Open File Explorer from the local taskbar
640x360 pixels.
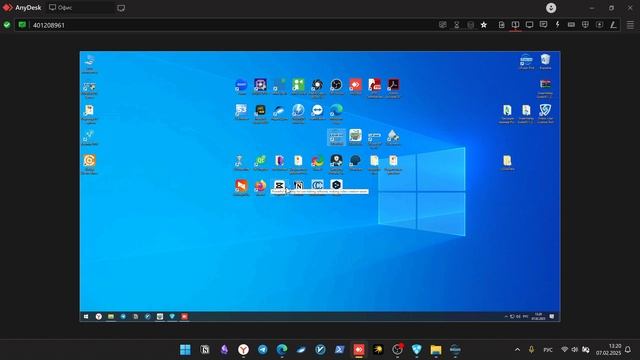(x=436, y=349)
